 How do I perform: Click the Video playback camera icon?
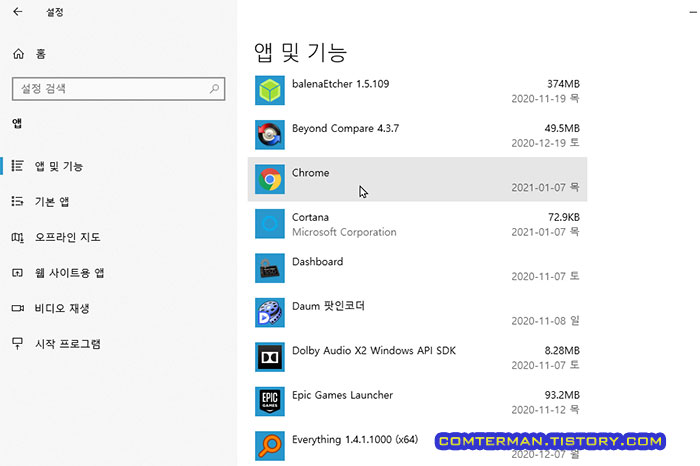coord(17,308)
